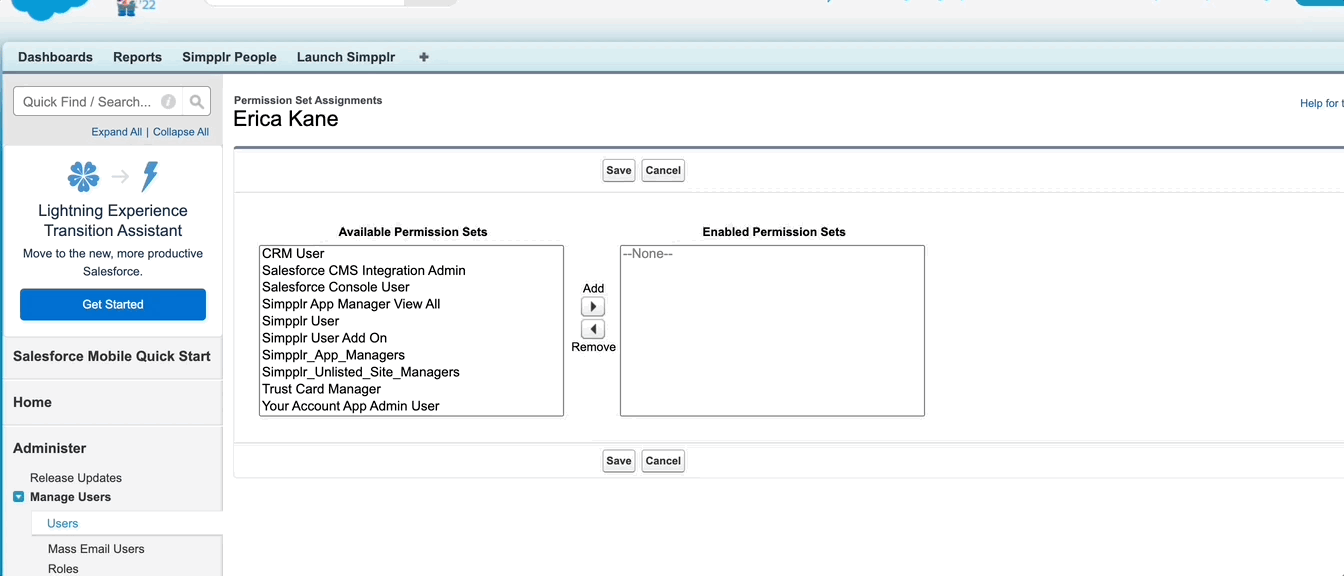Viewport: 1344px width, 576px height.
Task: Select Your Account App Admin User option
Action: pyautogui.click(x=411, y=407)
